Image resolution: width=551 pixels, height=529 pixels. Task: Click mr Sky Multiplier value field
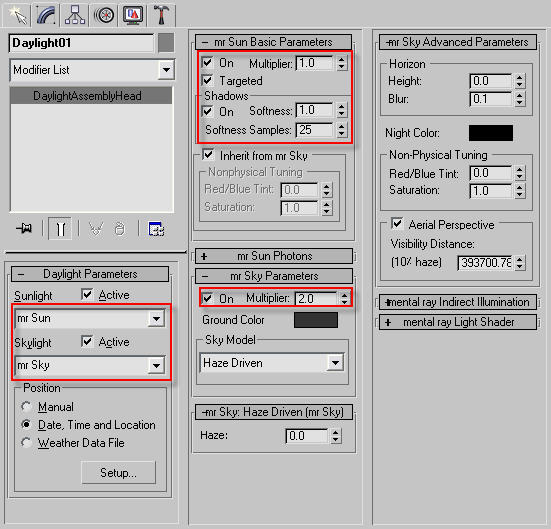[316, 299]
